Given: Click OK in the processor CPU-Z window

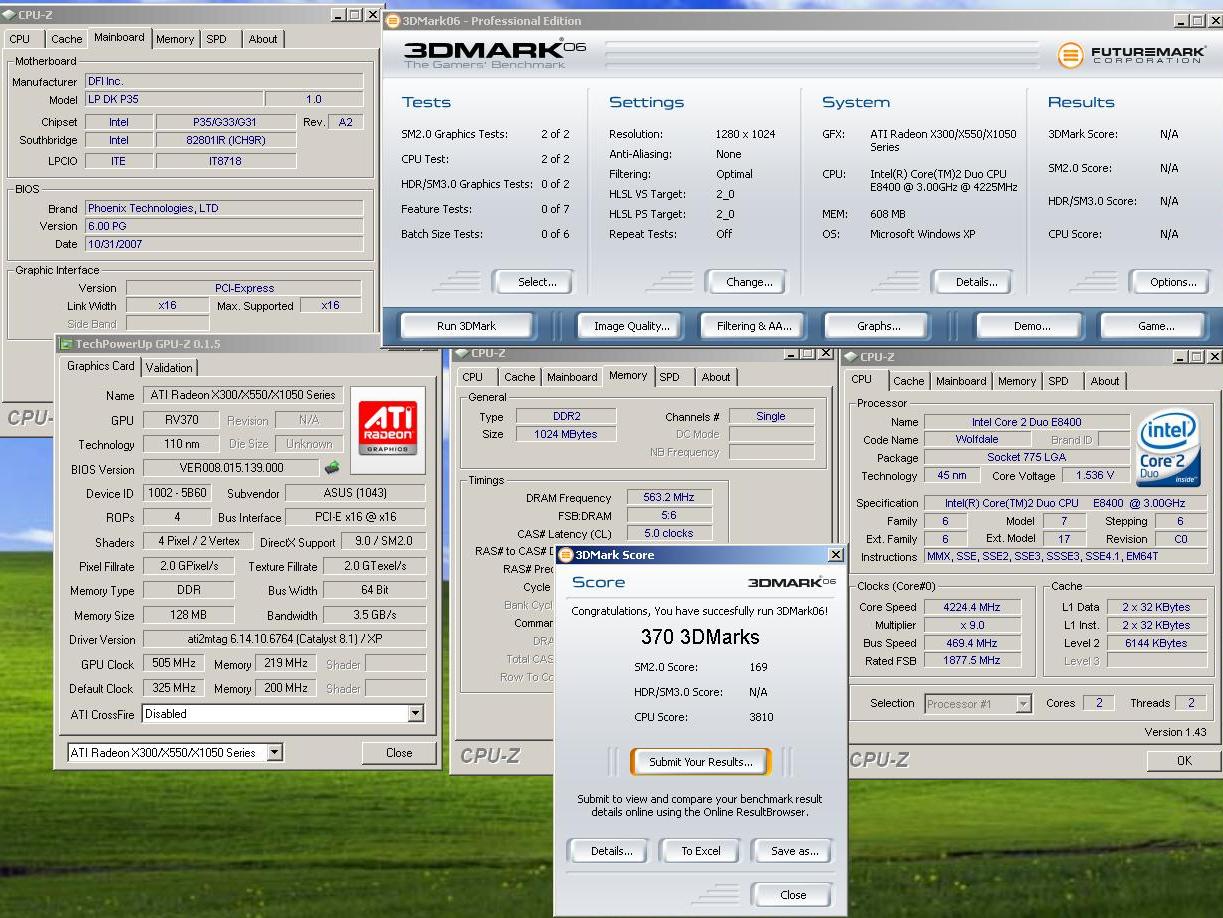Looking at the screenshot, I should 1184,761.
